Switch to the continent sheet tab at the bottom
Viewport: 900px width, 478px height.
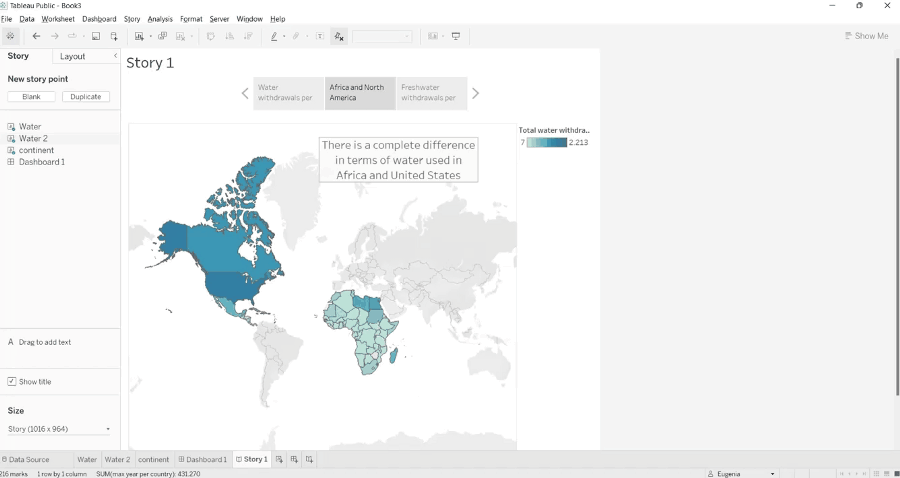coord(154,459)
